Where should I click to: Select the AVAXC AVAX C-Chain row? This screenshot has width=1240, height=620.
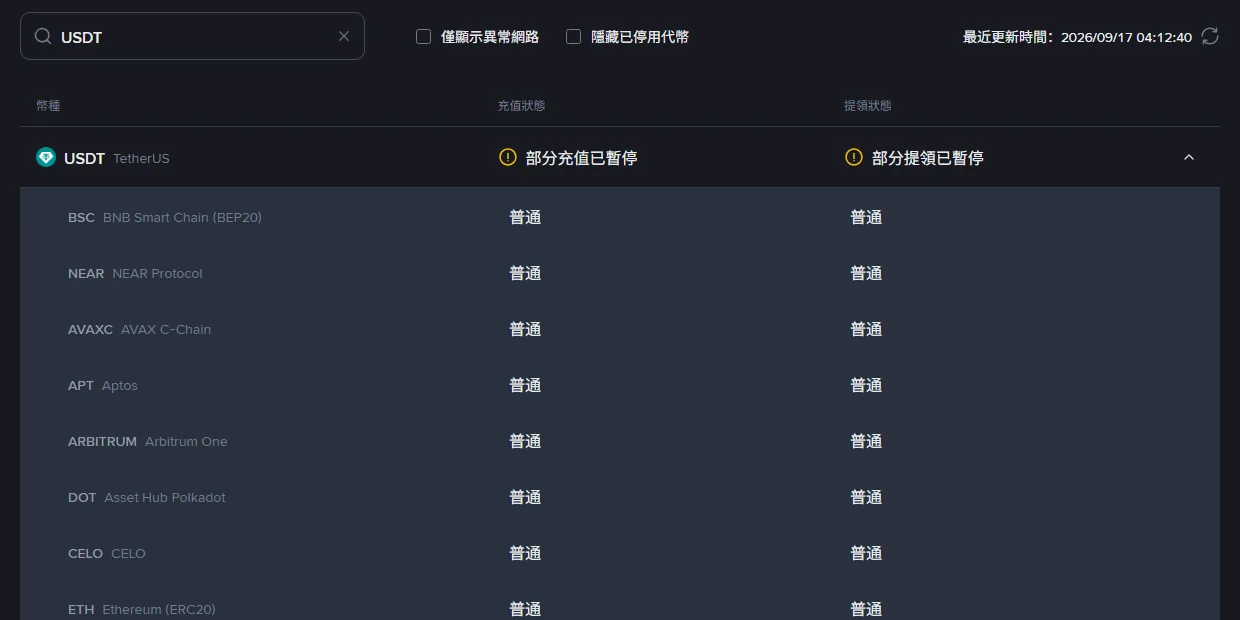point(620,329)
